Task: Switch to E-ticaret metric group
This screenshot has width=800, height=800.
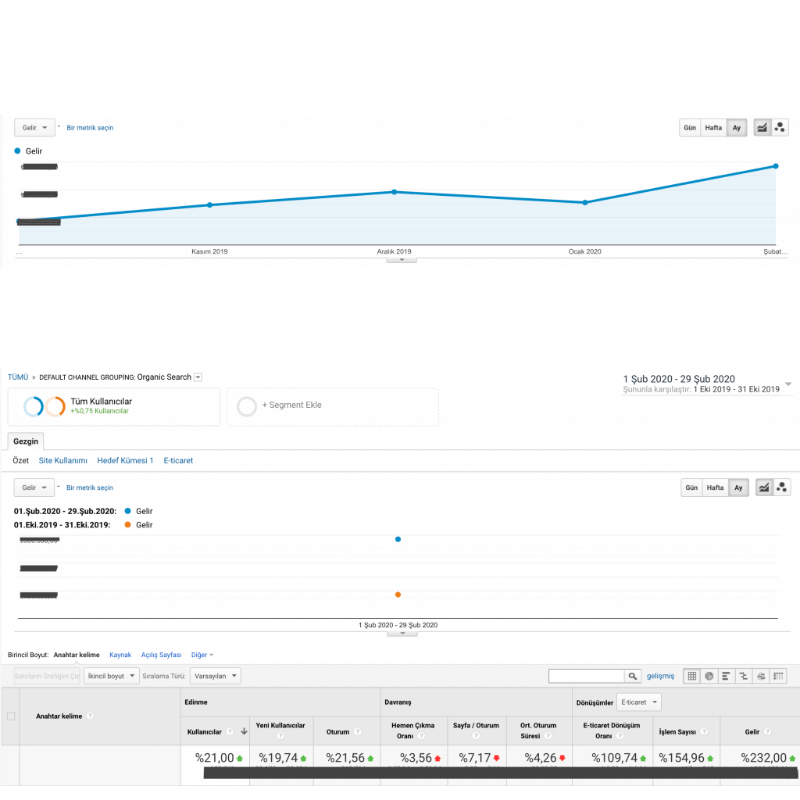Action: point(178,460)
